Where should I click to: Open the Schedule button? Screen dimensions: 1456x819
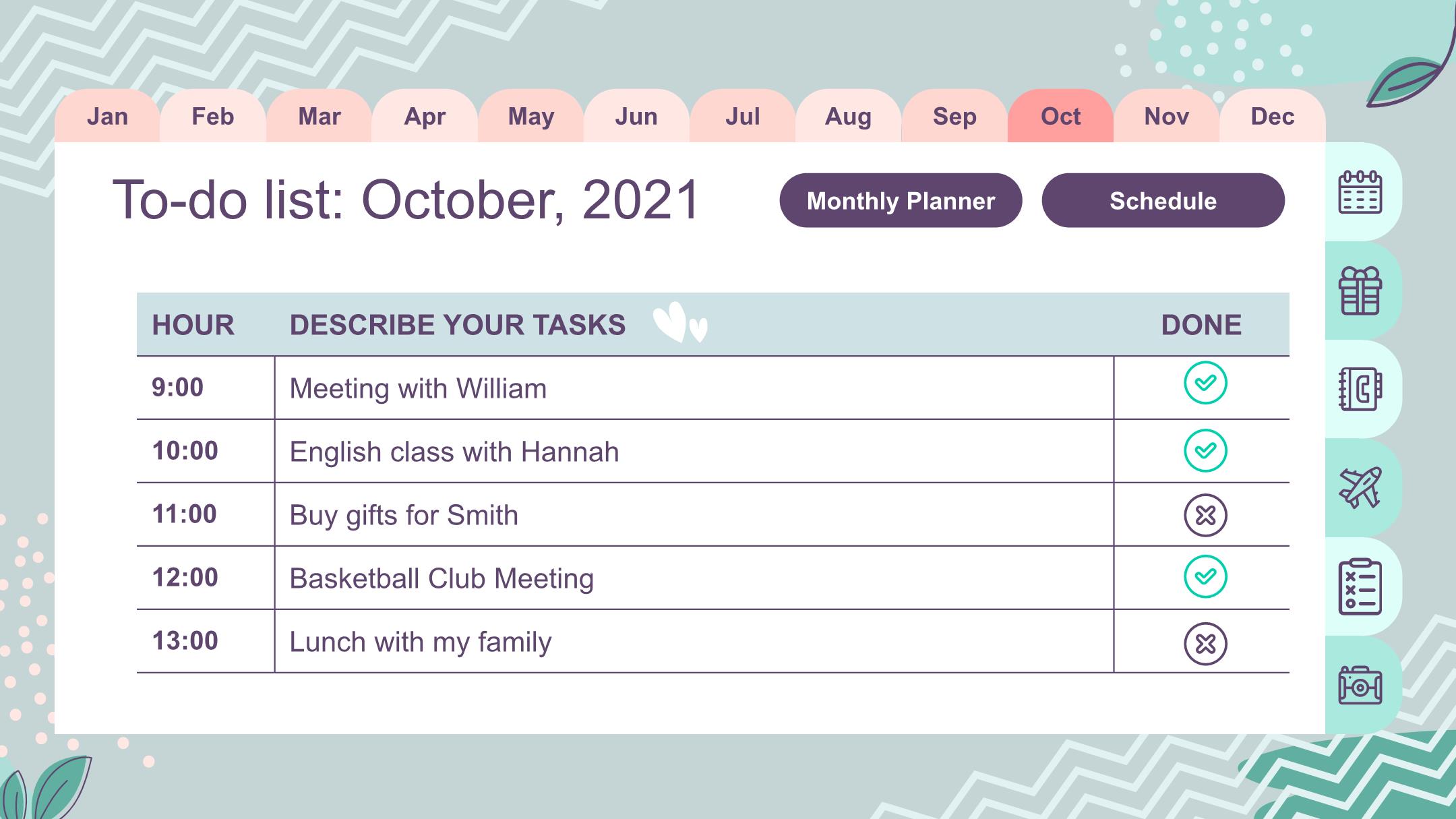tap(1163, 200)
